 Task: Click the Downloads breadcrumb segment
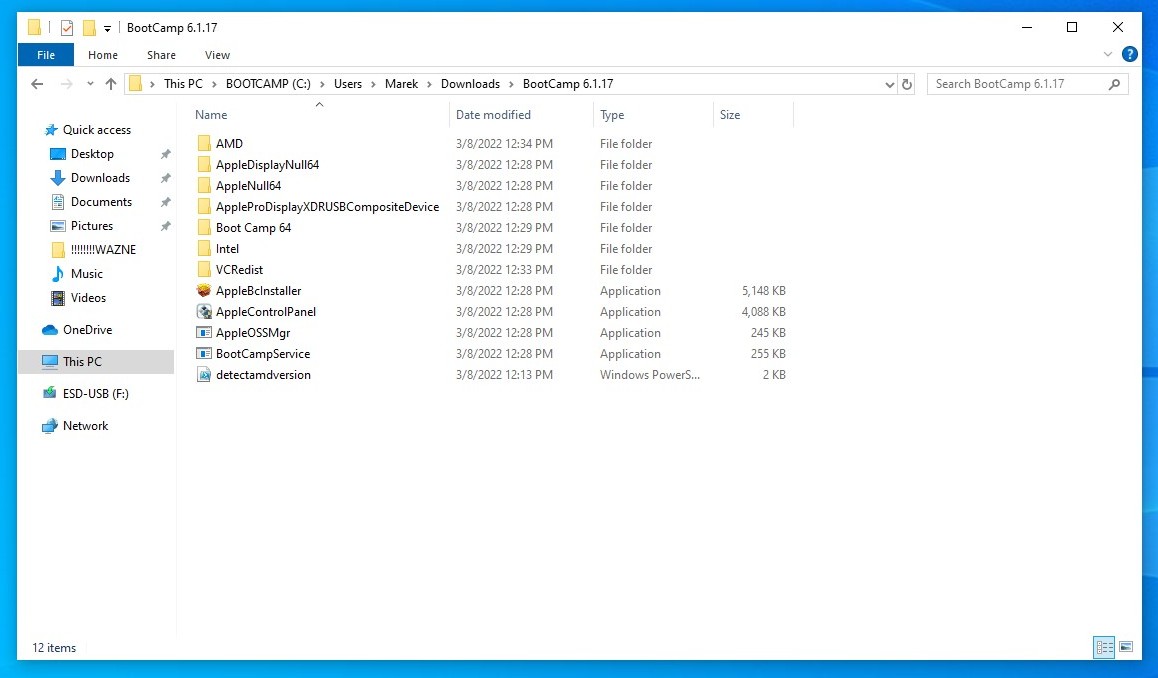[x=470, y=84]
